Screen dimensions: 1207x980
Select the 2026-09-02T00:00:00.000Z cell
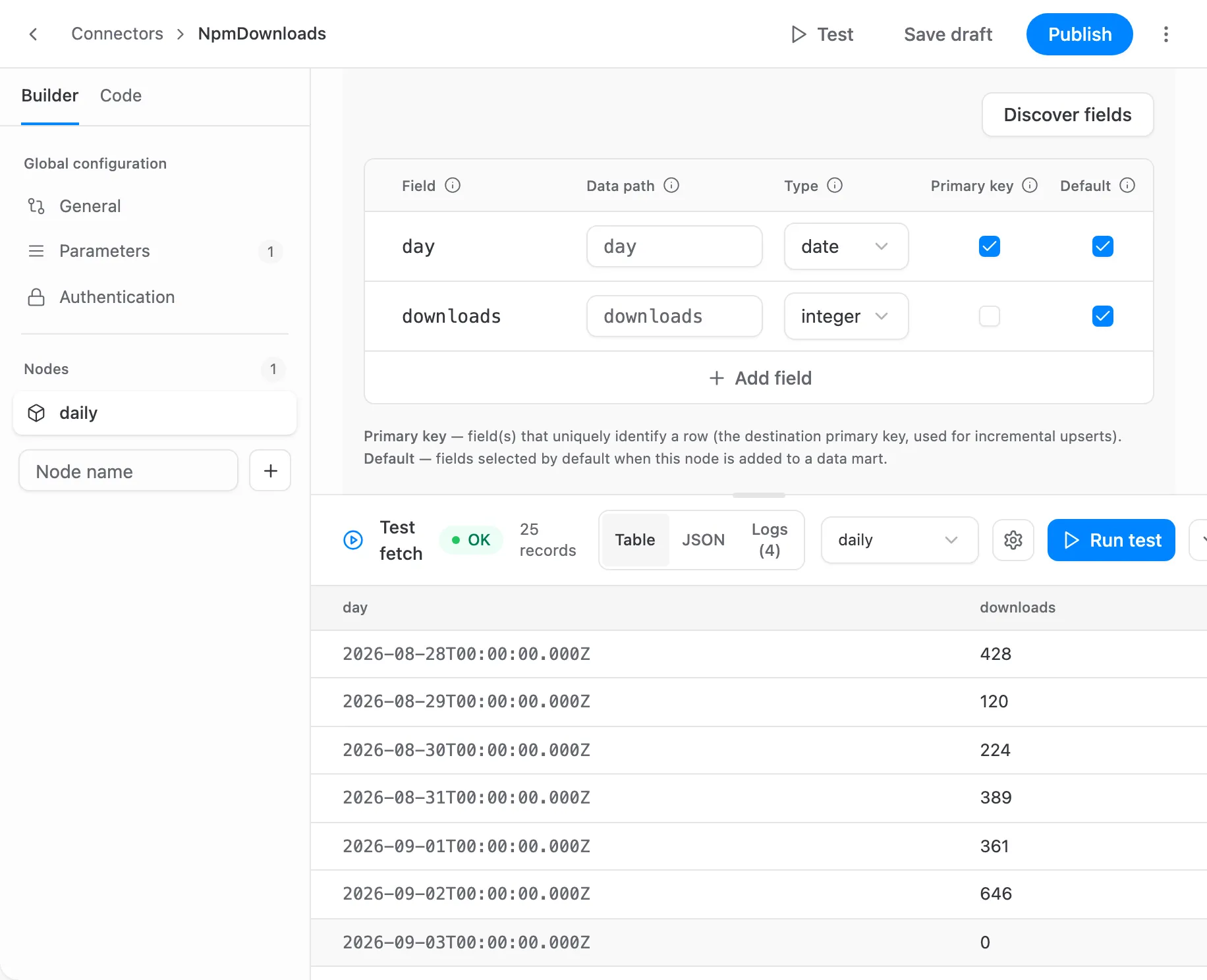[x=466, y=894]
